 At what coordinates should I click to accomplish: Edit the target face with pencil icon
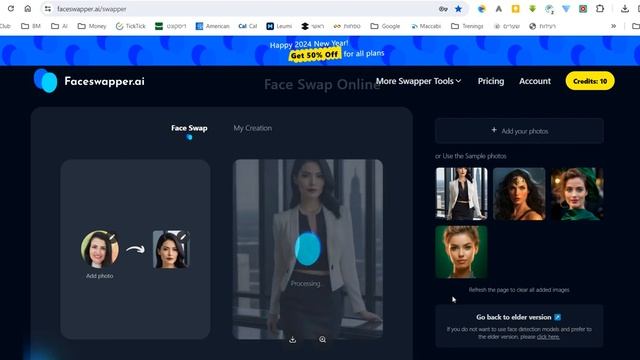pos(182,236)
